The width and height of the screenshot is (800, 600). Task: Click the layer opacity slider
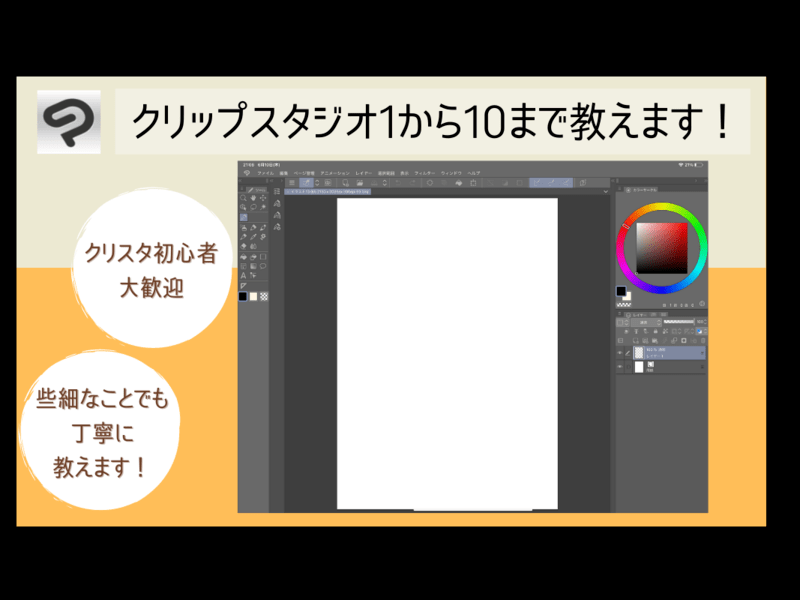tap(680, 322)
